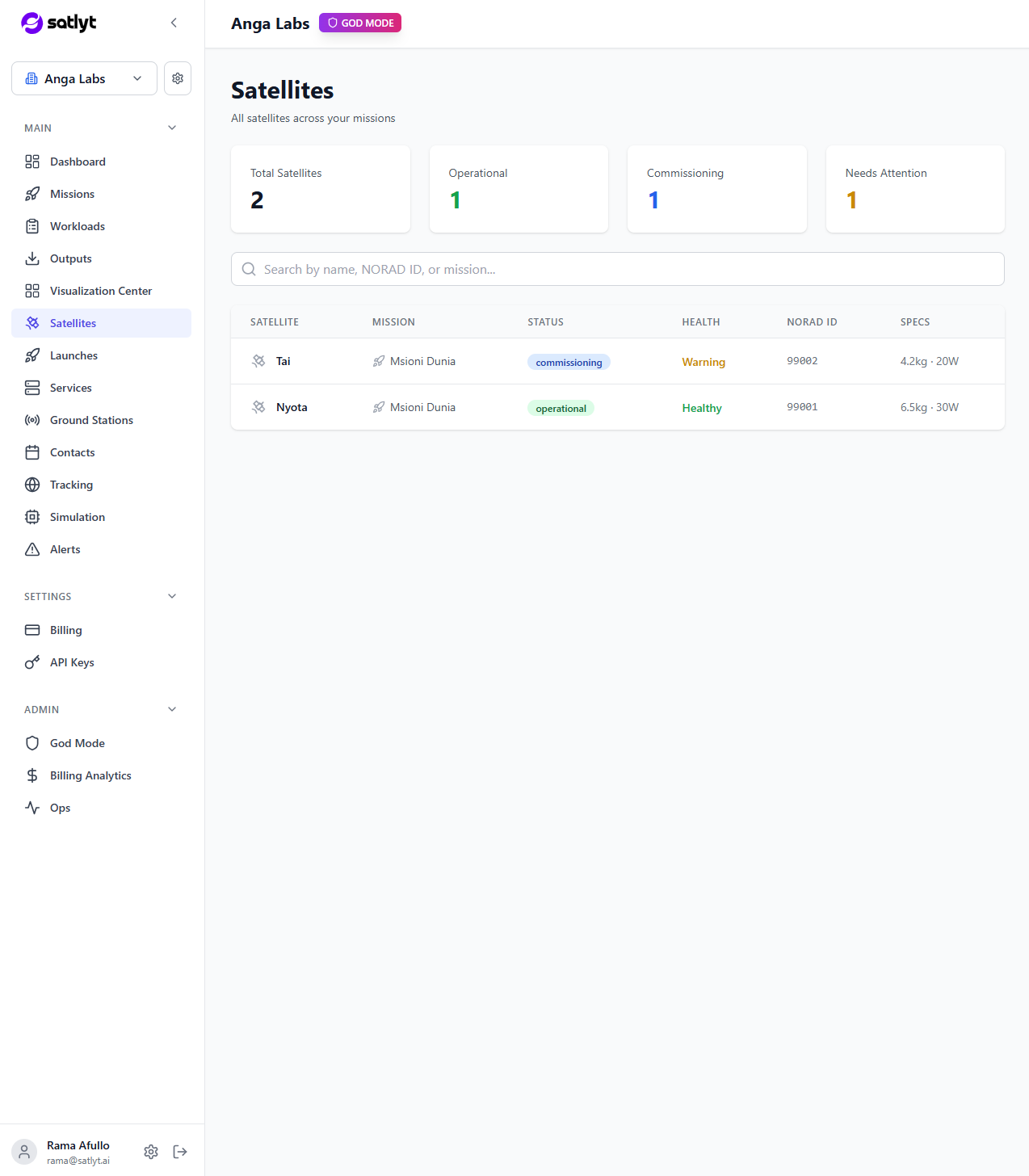This screenshot has height=1176, width=1029.
Task: Collapse the MAIN section chevron
Action: [172, 128]
